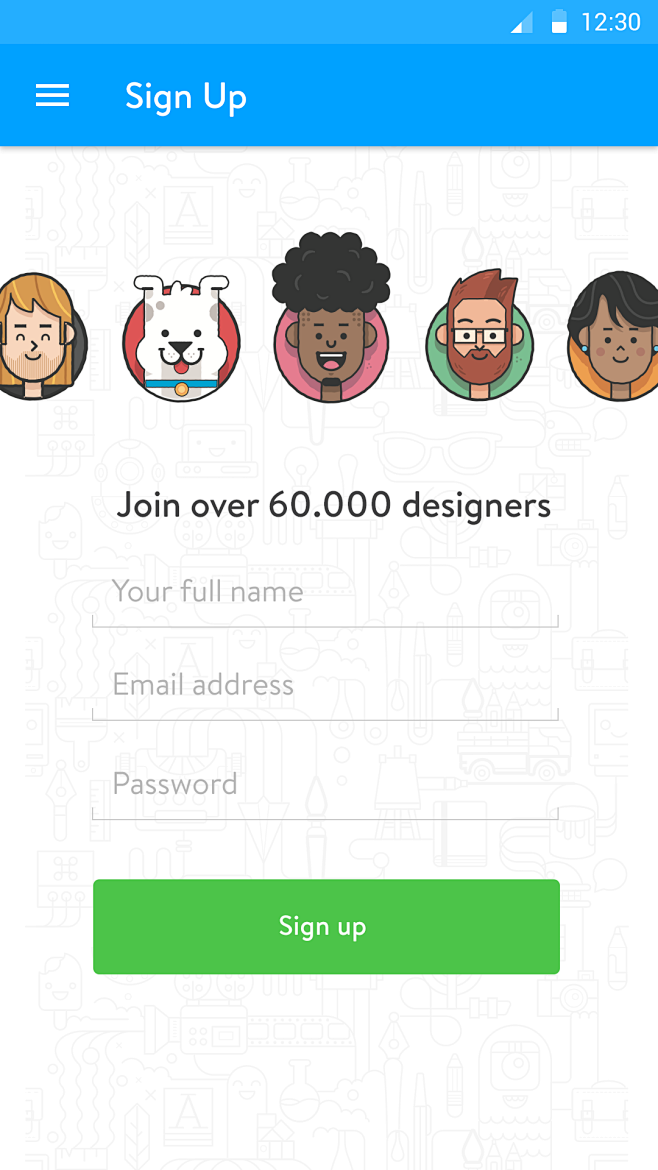
Task: Select the red-bearded avatar with glasses
Action: 480,336
